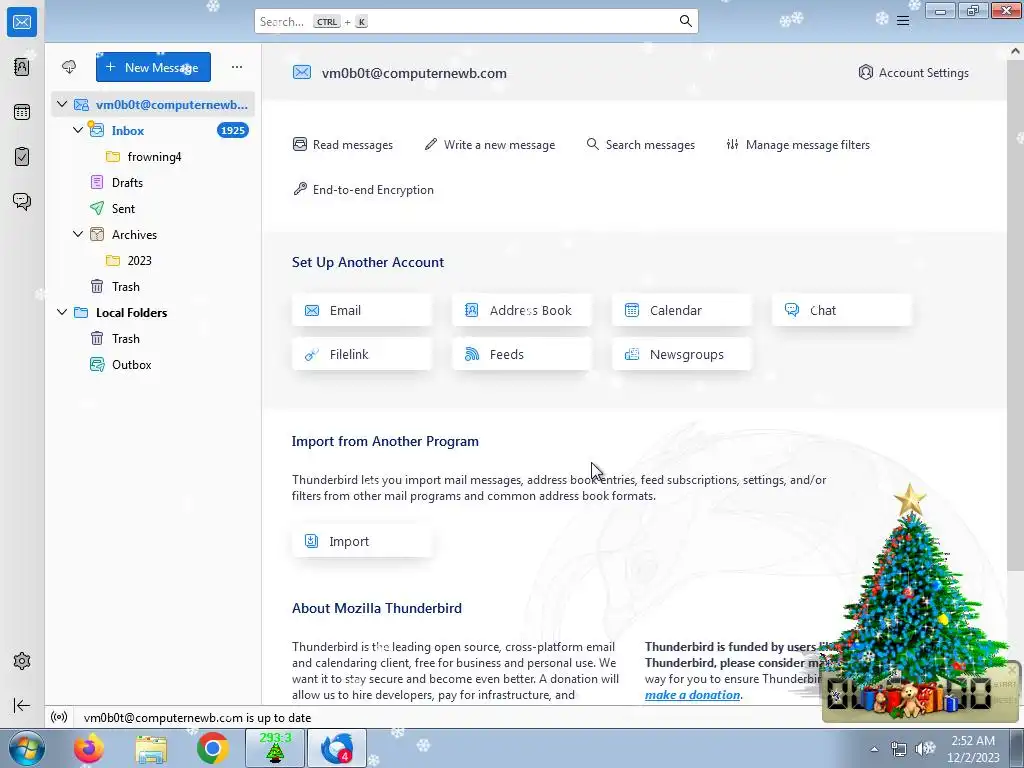1024x768 pixels.
Task: Set up a Chat account
Action: (x=842, y=310)
